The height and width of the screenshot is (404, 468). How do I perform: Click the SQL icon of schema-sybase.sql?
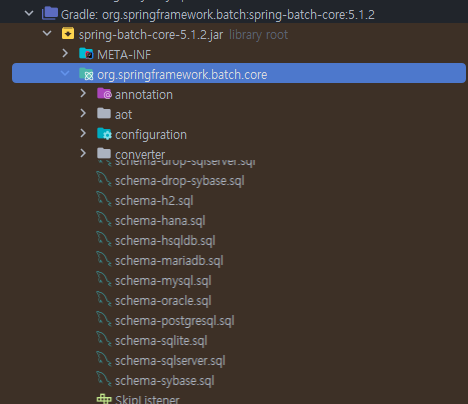click(x=104, y=379)
